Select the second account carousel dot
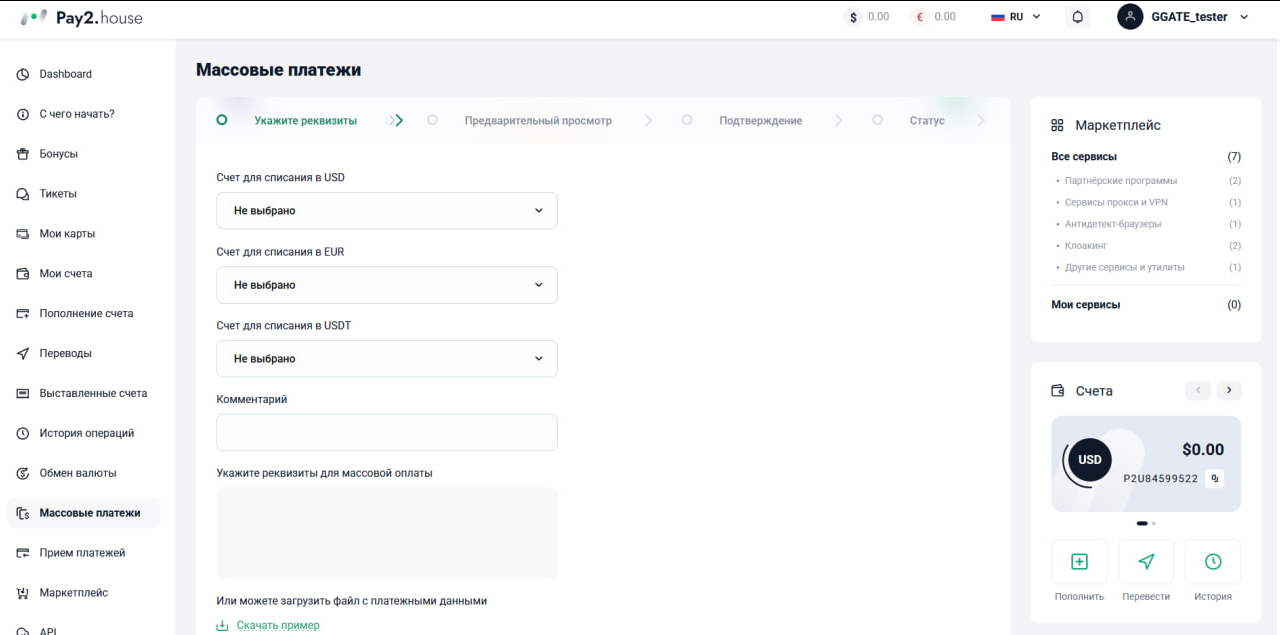Image resolution: width=1280 pixels, height=635 pixels. (1154, 523)
